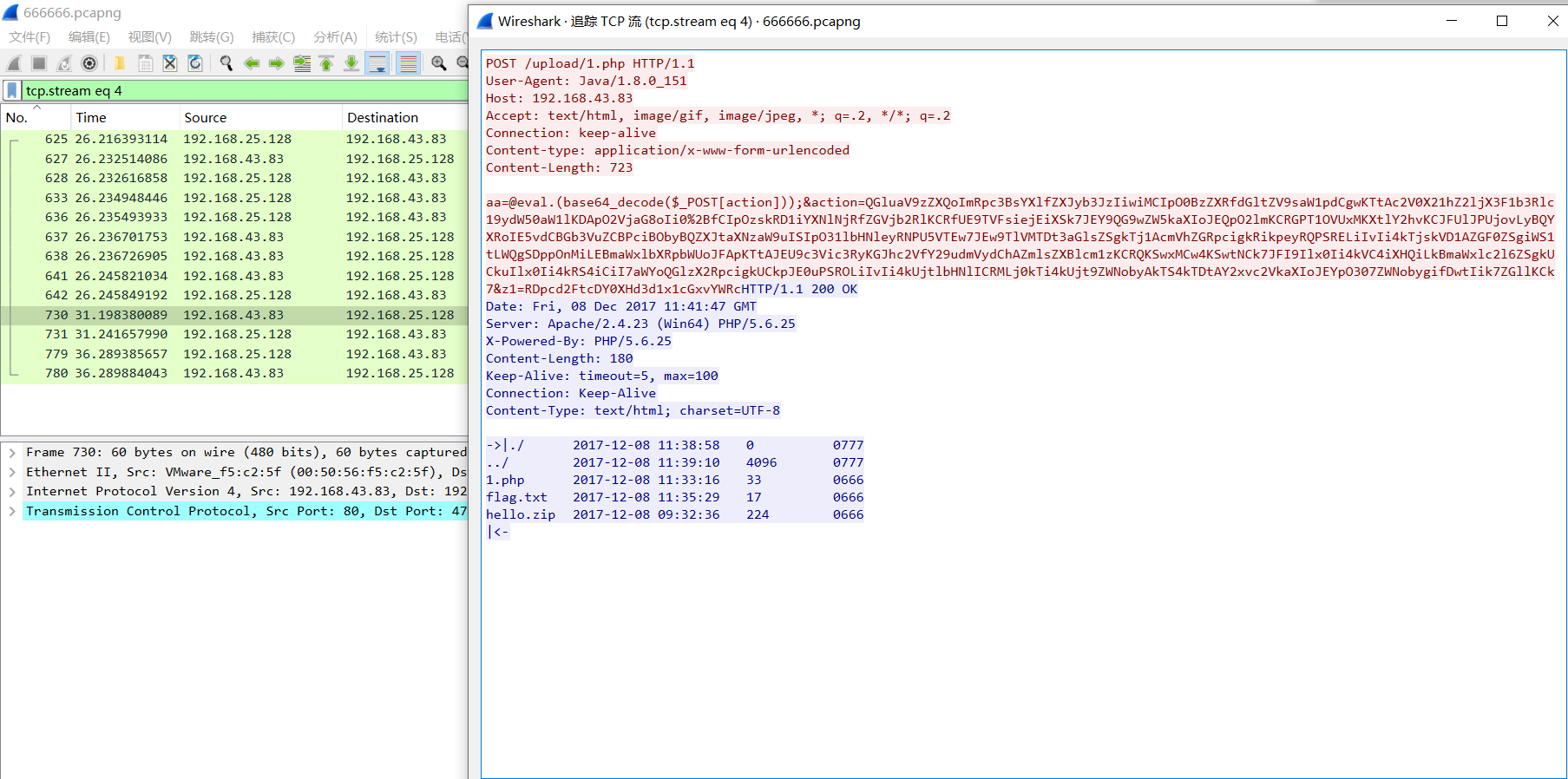
Task: Select packet number 731 row
Action: pos(234,334)
